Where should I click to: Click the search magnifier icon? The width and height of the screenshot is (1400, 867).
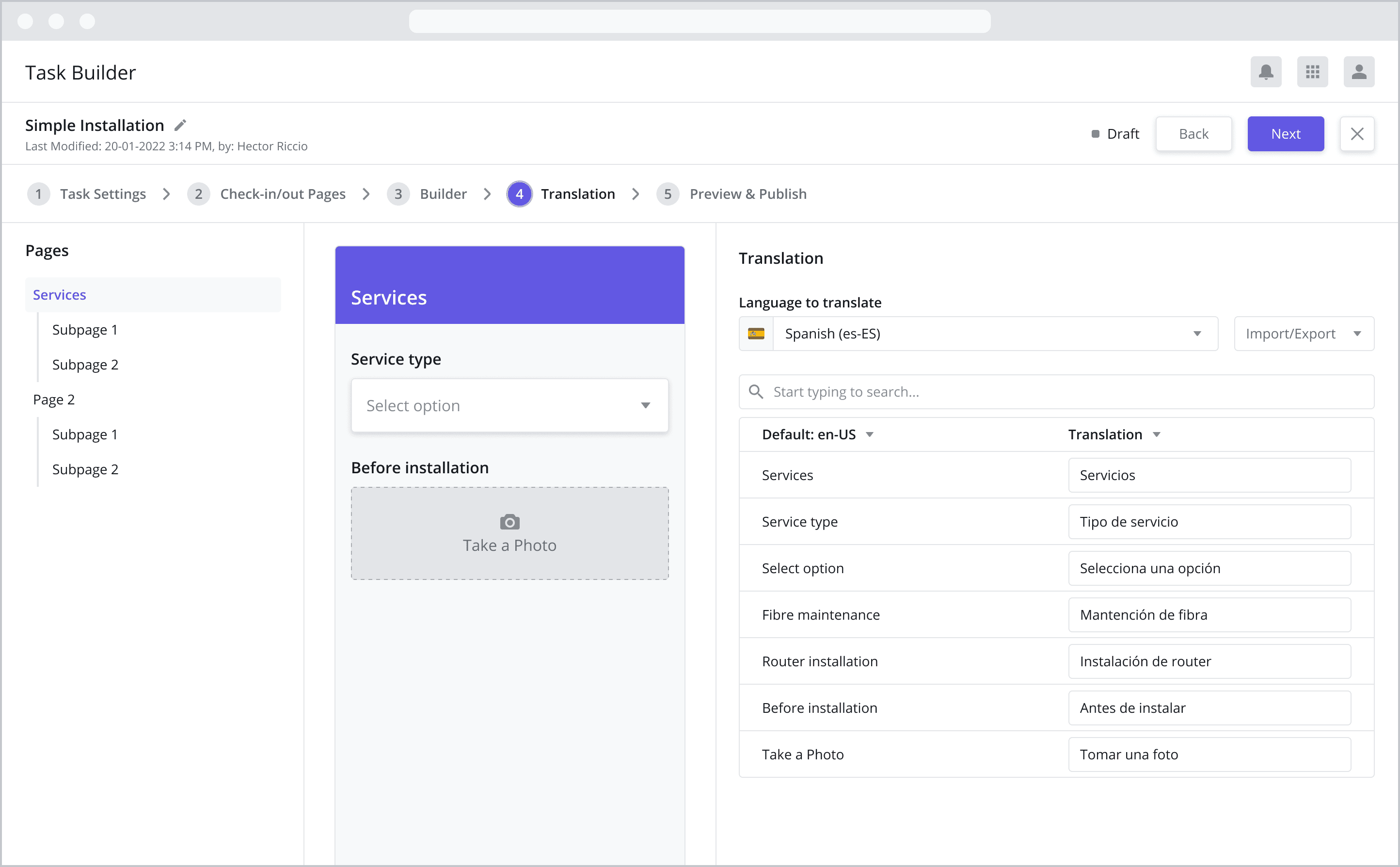pos(756,392)
